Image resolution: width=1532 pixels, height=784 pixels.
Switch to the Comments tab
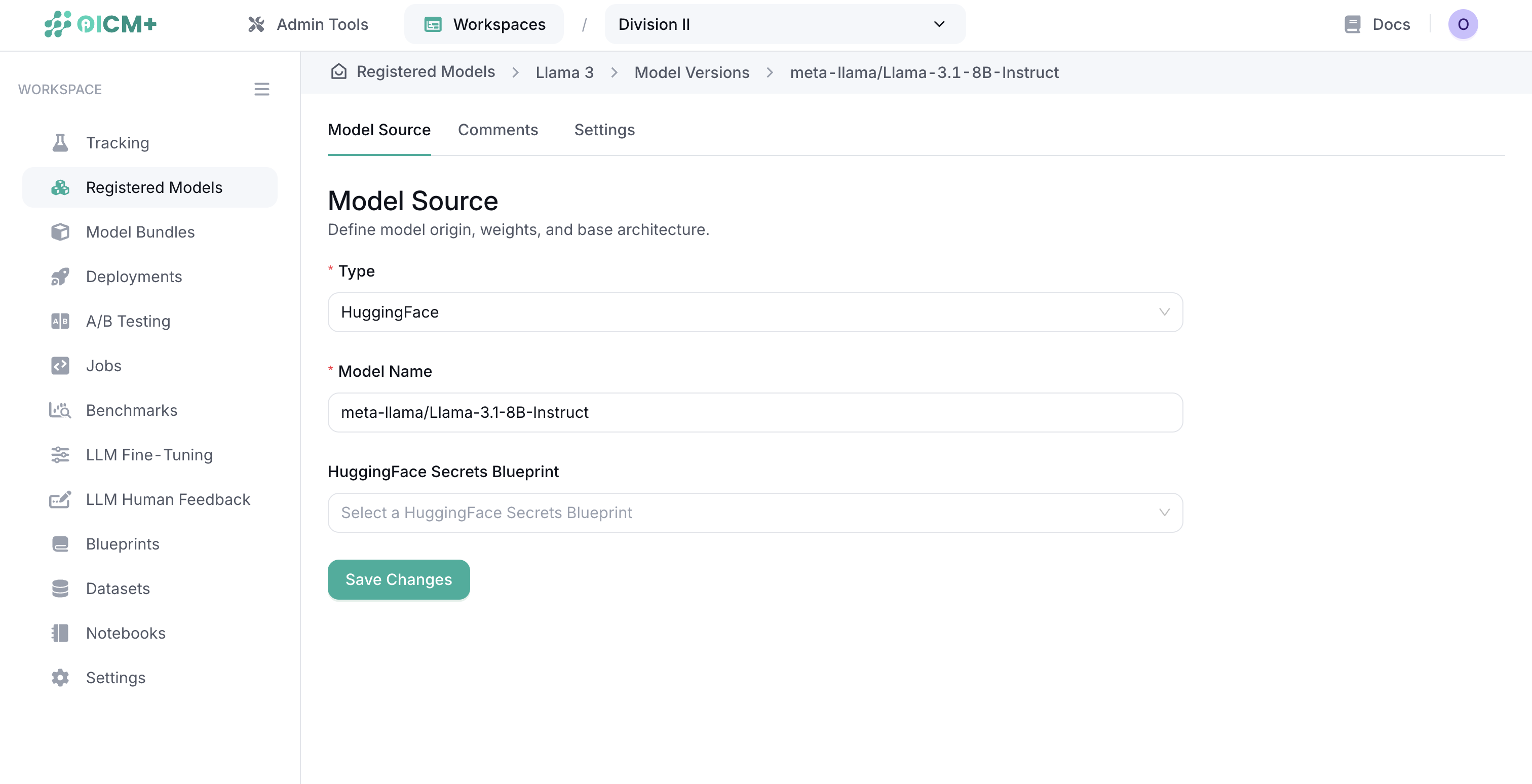pos(498,130)
